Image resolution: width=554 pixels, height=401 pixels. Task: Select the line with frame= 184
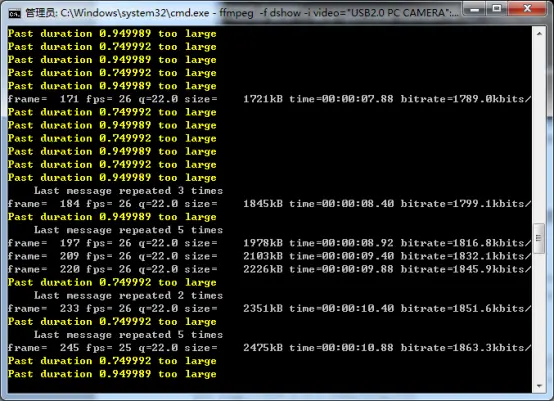click(269, 204)
